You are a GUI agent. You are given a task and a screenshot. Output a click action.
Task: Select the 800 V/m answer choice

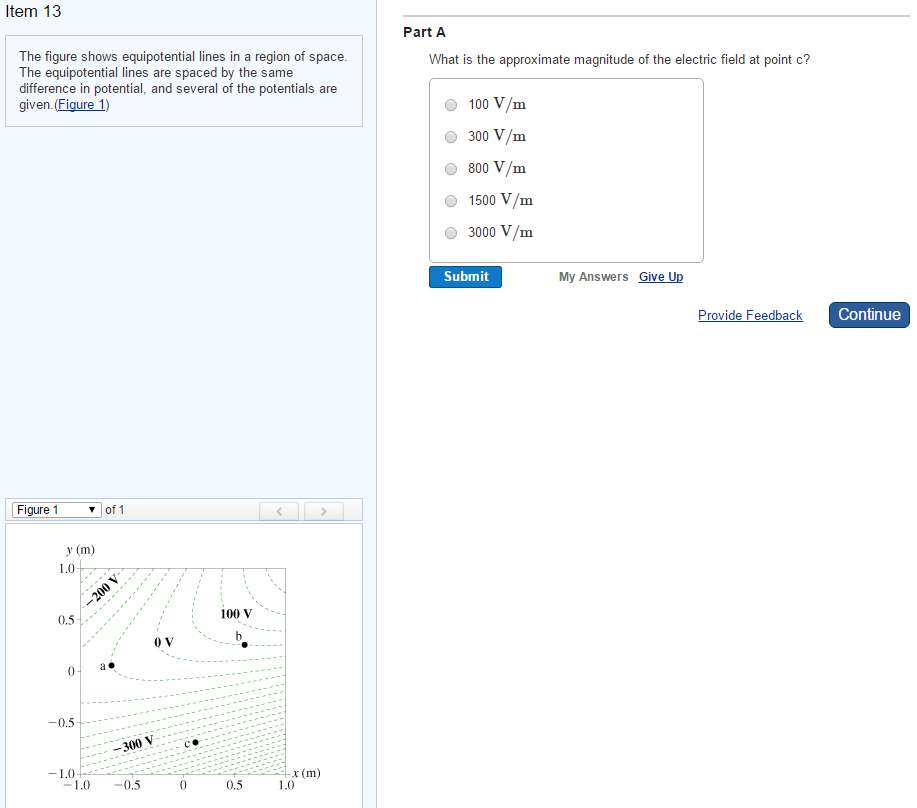[x=451, y=169]
